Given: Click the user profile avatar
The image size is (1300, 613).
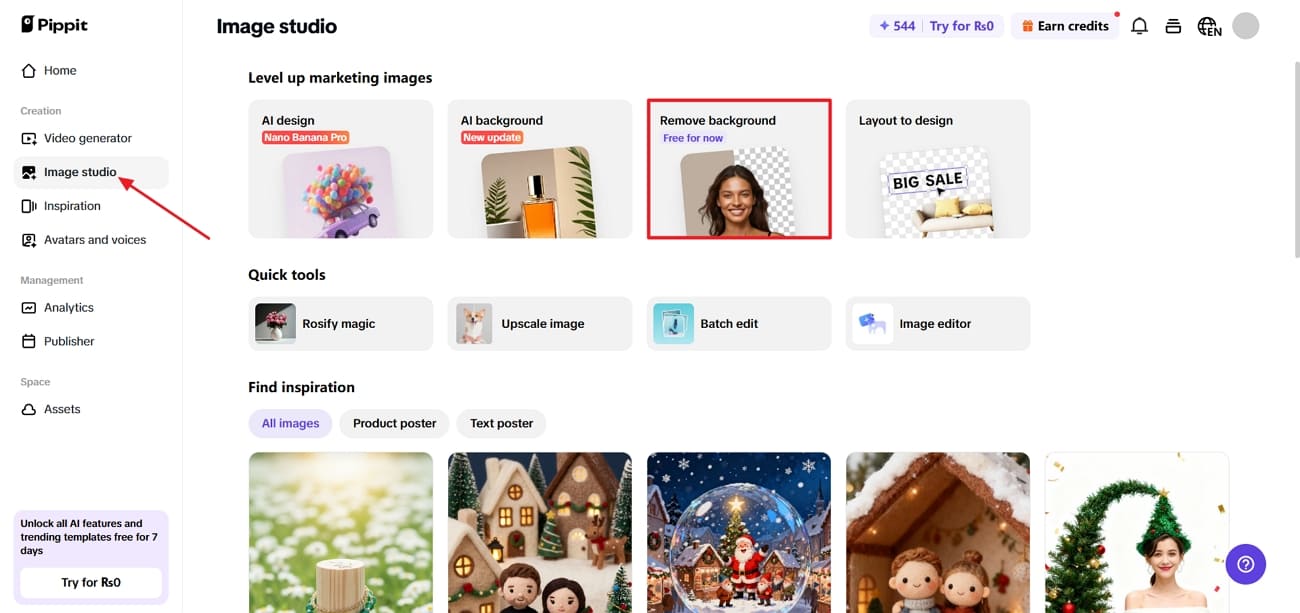Looking at the screenshot, I should tap(1245, 26).
